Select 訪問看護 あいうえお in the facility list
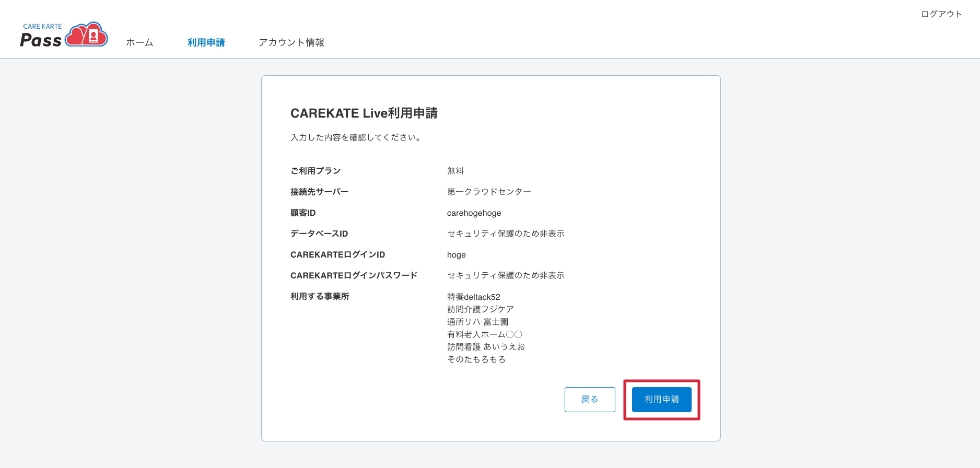 482,347
